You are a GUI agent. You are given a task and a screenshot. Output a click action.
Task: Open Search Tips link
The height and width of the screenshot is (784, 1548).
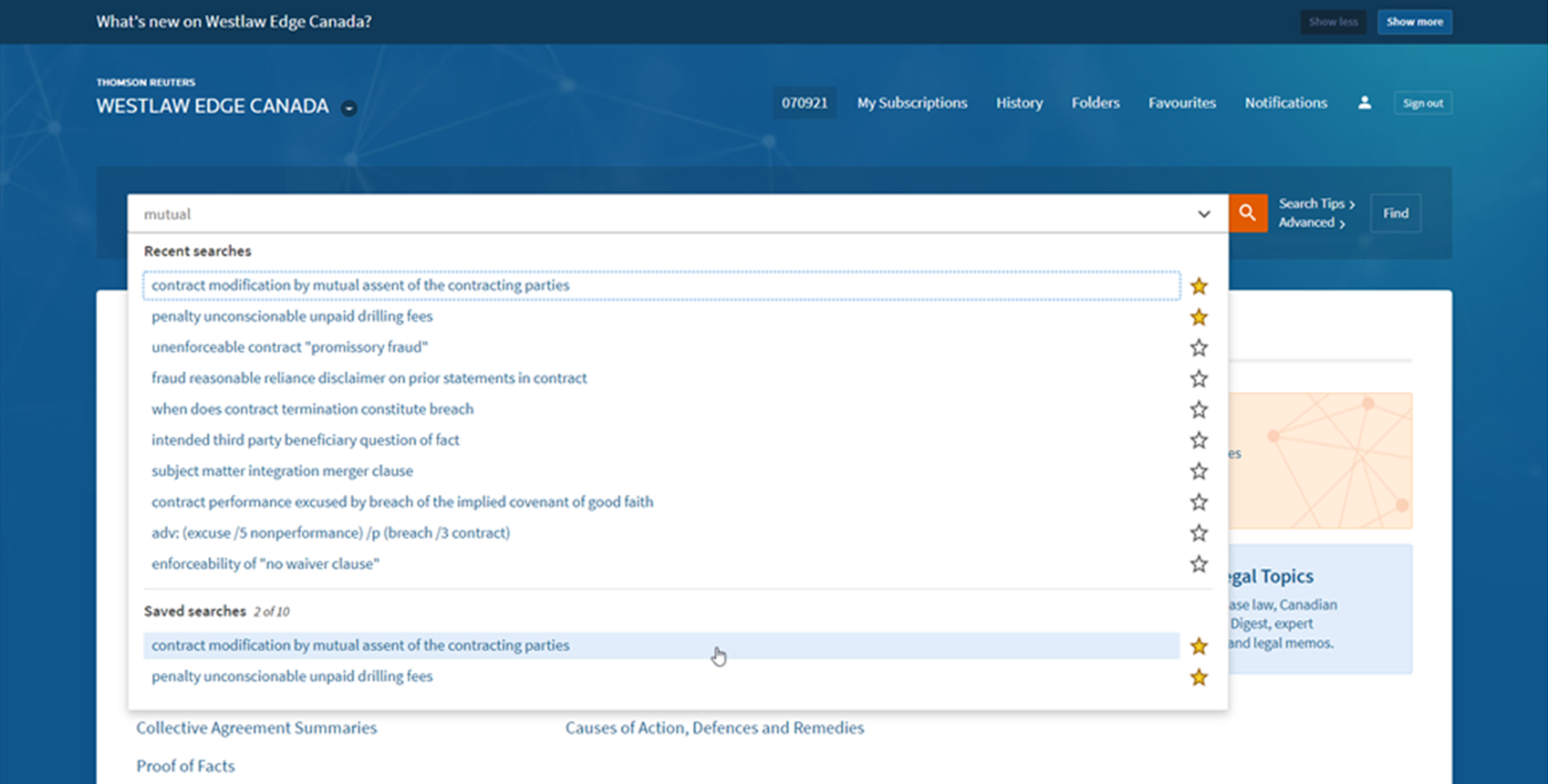click(x=1316, y=204)
